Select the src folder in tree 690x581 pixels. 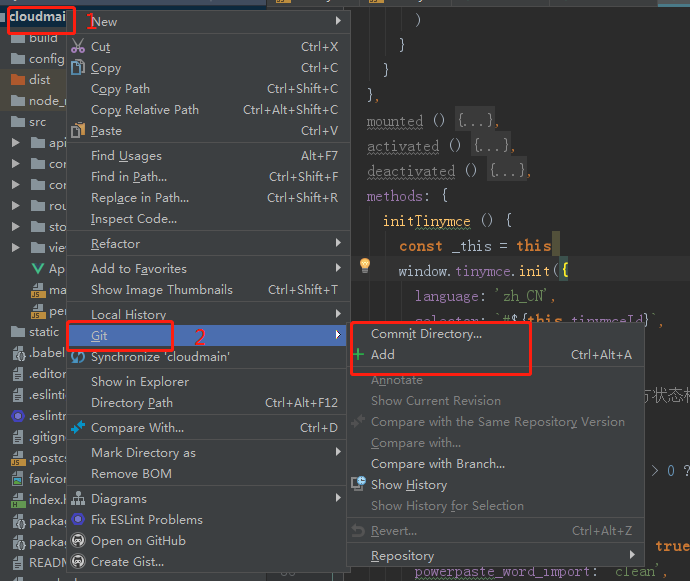37,122
